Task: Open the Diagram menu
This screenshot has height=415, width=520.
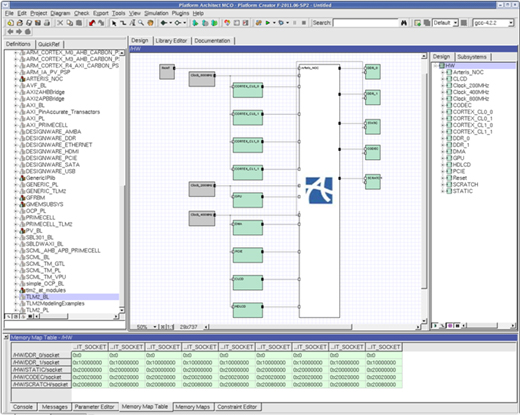Action: [60, 13]
